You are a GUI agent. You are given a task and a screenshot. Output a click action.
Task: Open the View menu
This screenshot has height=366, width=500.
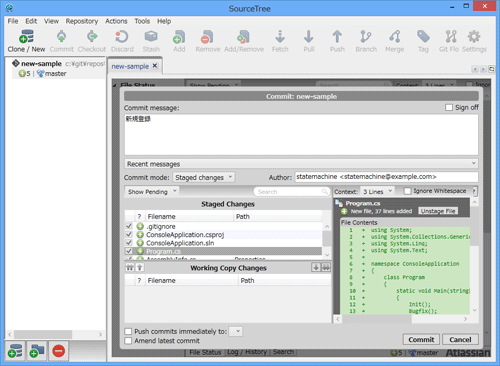pyautogui.click(x=51, y=21)
